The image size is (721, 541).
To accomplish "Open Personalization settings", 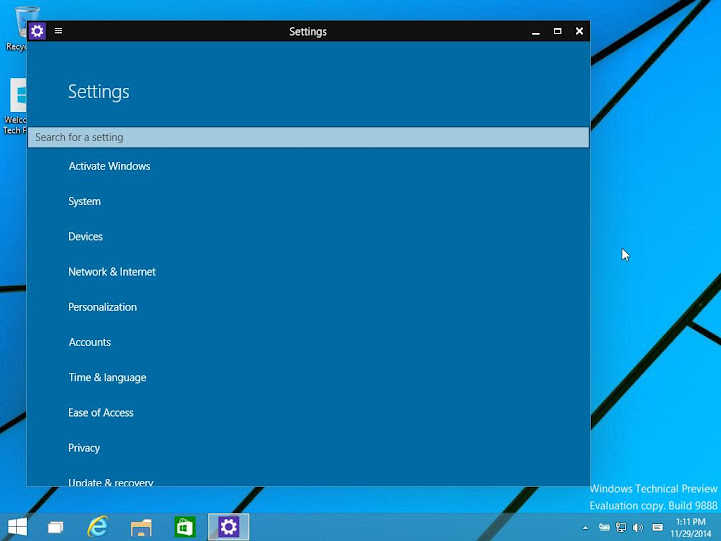I will (103, 307).
